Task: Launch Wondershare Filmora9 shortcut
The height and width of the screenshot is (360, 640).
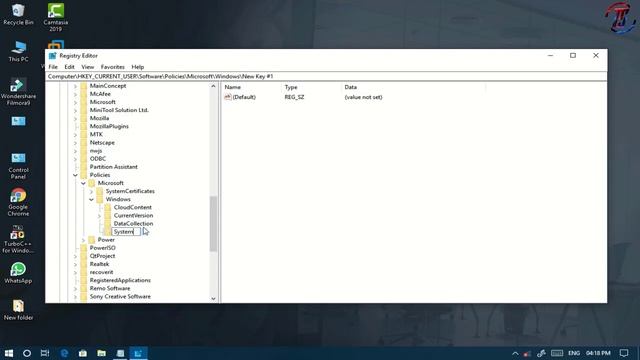Action: [18, 92]
